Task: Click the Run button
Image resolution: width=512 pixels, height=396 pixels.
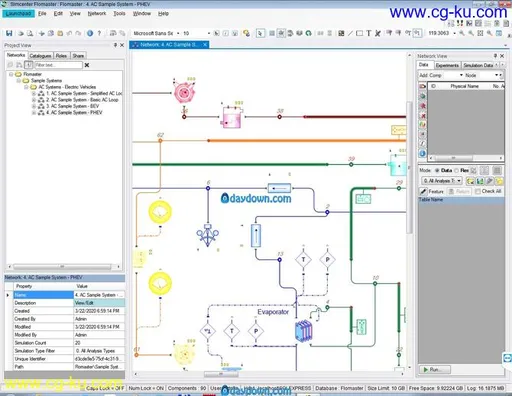Action: [435, 369]
